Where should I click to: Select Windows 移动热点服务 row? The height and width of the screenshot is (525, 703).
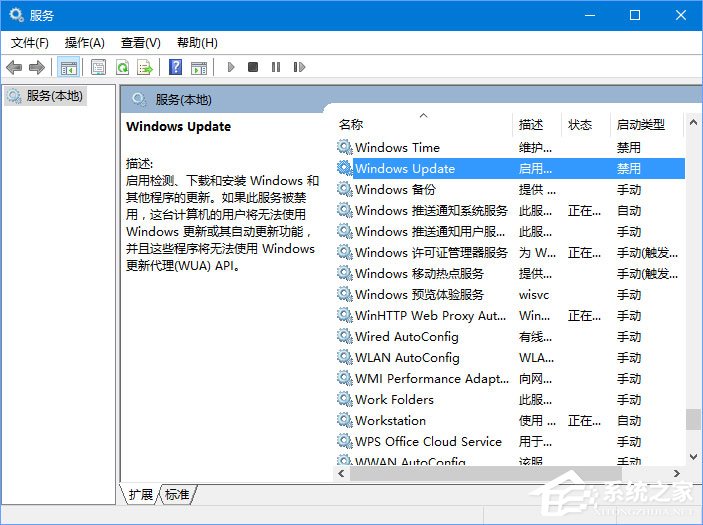tap(510, 273)
